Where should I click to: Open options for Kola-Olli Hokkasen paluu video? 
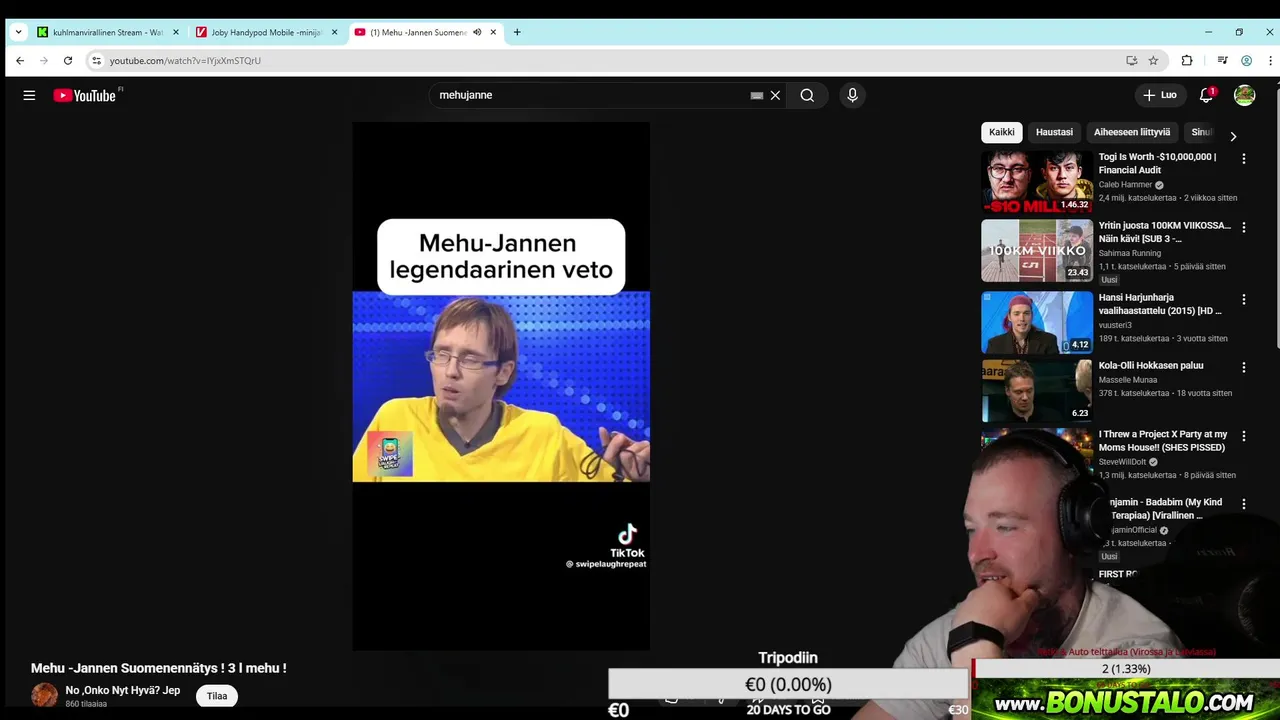1244,368
